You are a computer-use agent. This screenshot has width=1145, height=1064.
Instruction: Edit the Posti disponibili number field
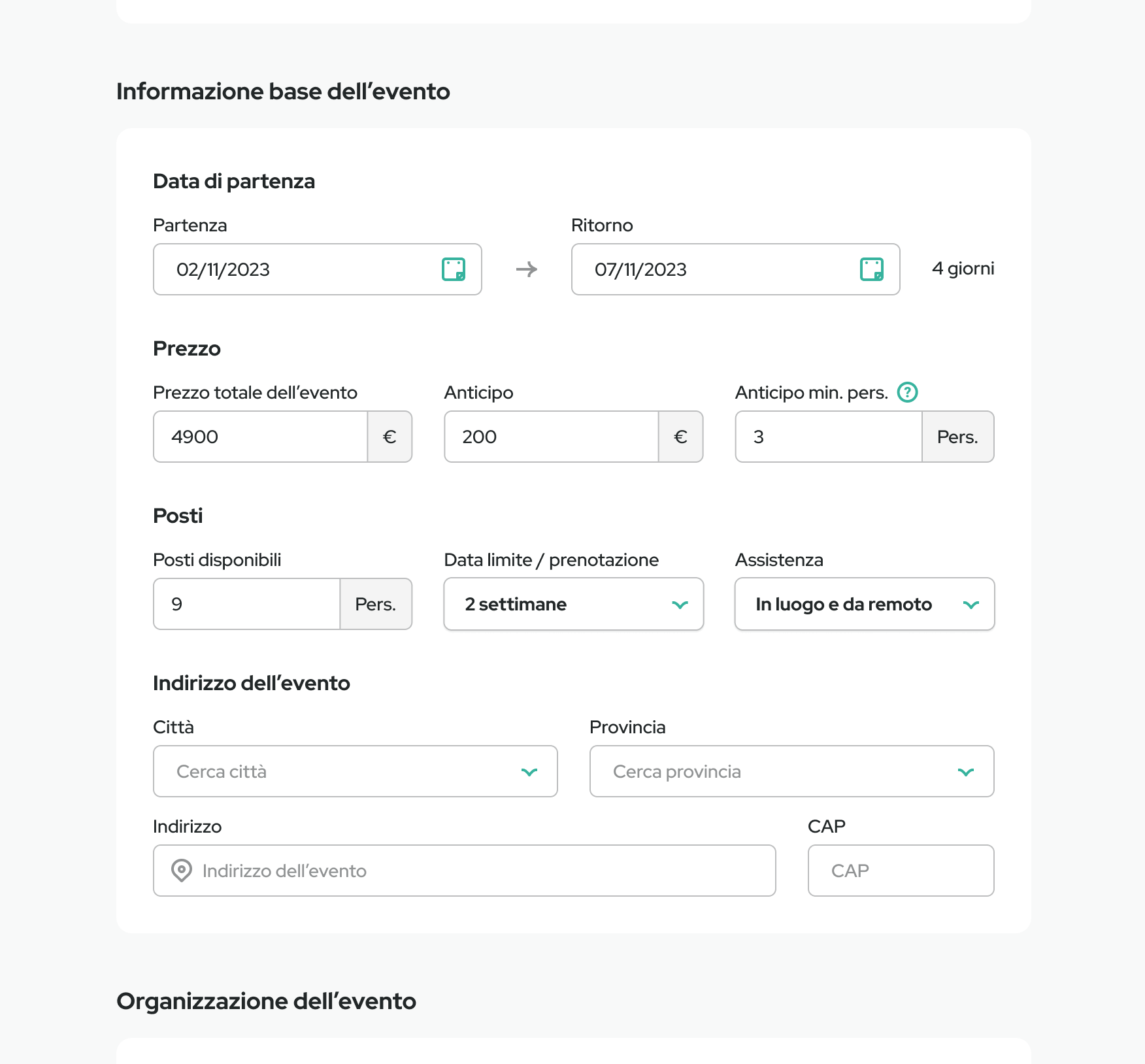tap(246, 604)
